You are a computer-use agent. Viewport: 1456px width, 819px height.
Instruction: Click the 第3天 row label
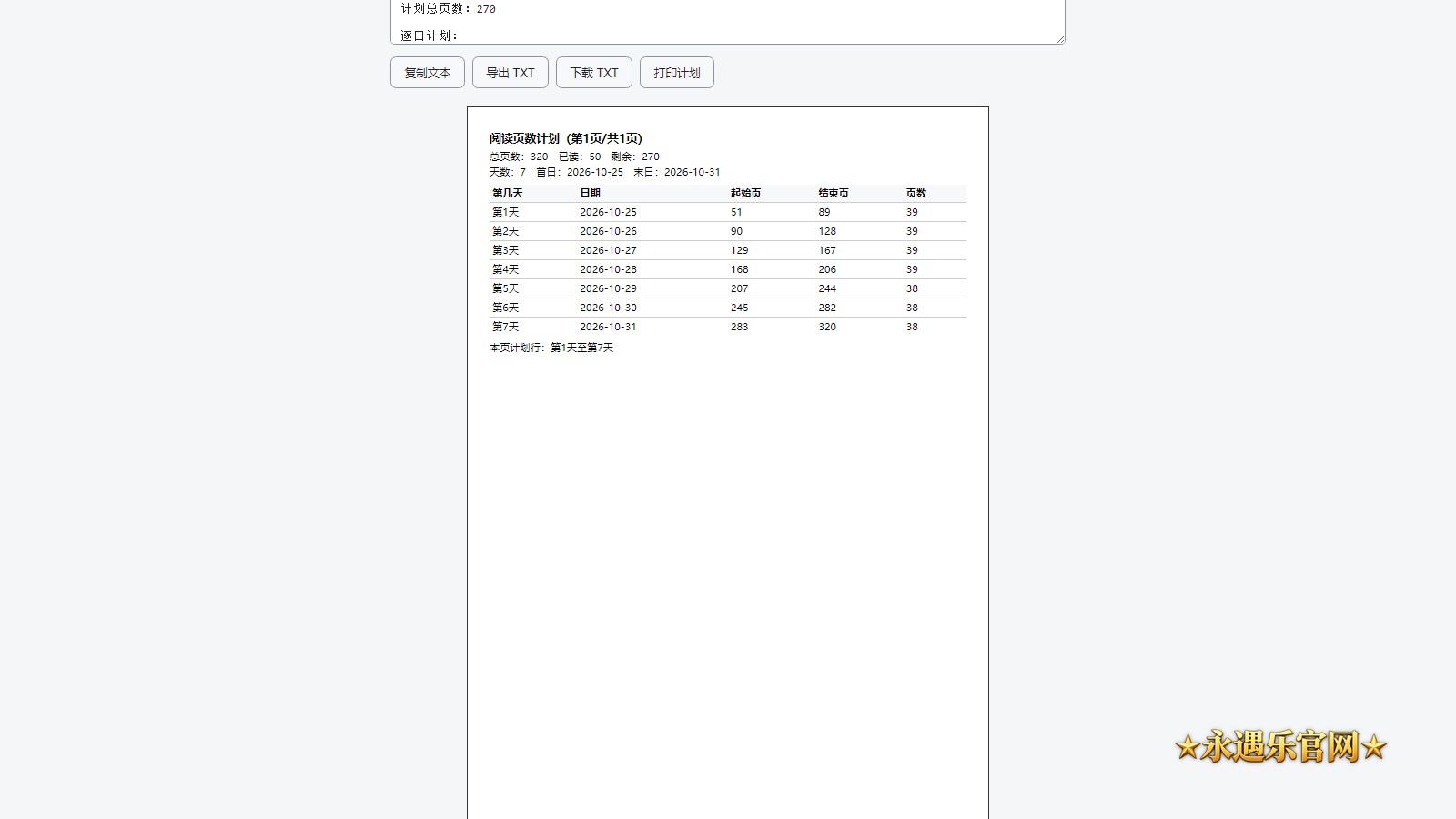(506, 250)
